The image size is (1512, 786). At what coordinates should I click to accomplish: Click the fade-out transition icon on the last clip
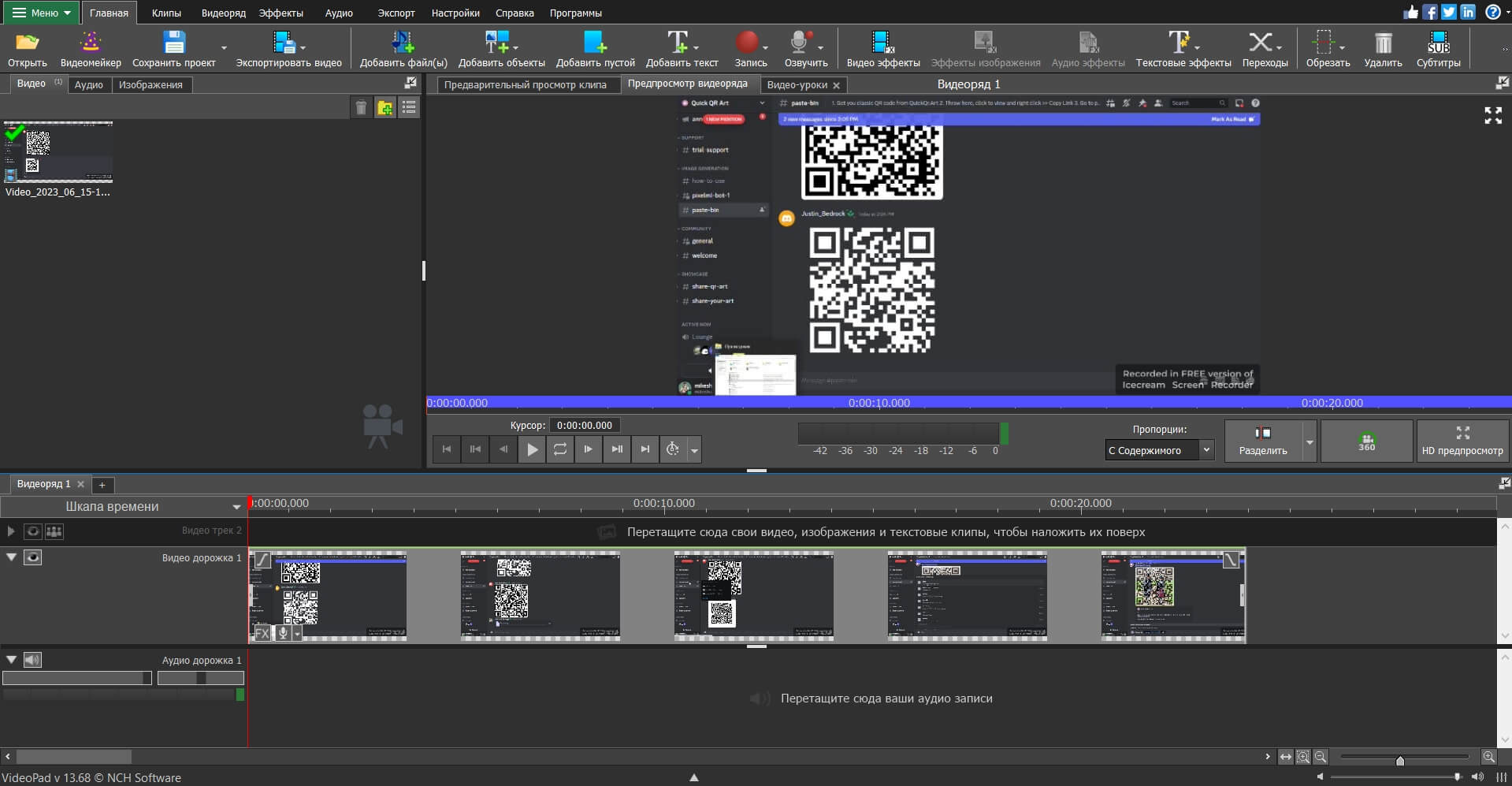click(1231, 561)
